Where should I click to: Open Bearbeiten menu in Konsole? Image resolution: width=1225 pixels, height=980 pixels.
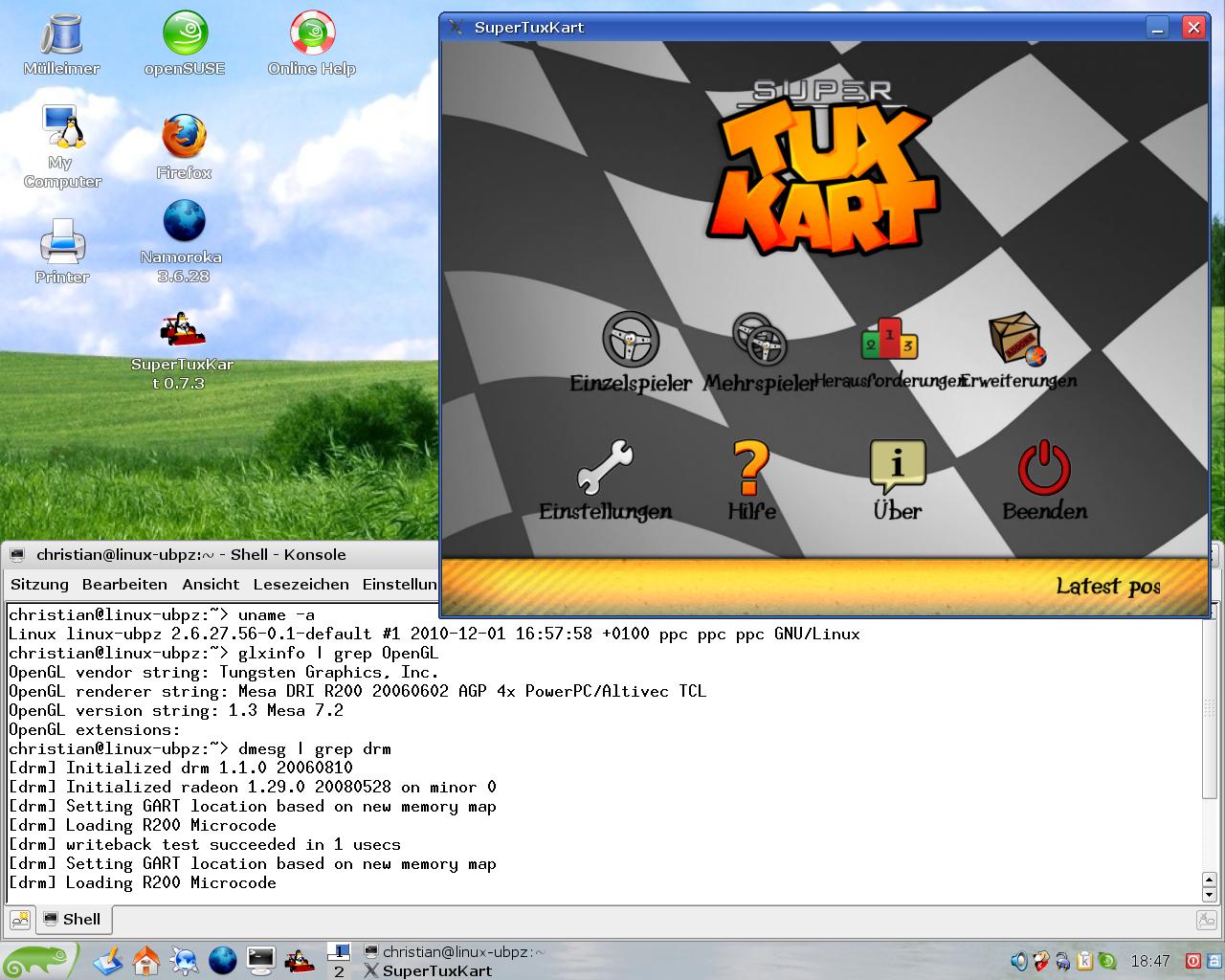click(x=124, y=584)
